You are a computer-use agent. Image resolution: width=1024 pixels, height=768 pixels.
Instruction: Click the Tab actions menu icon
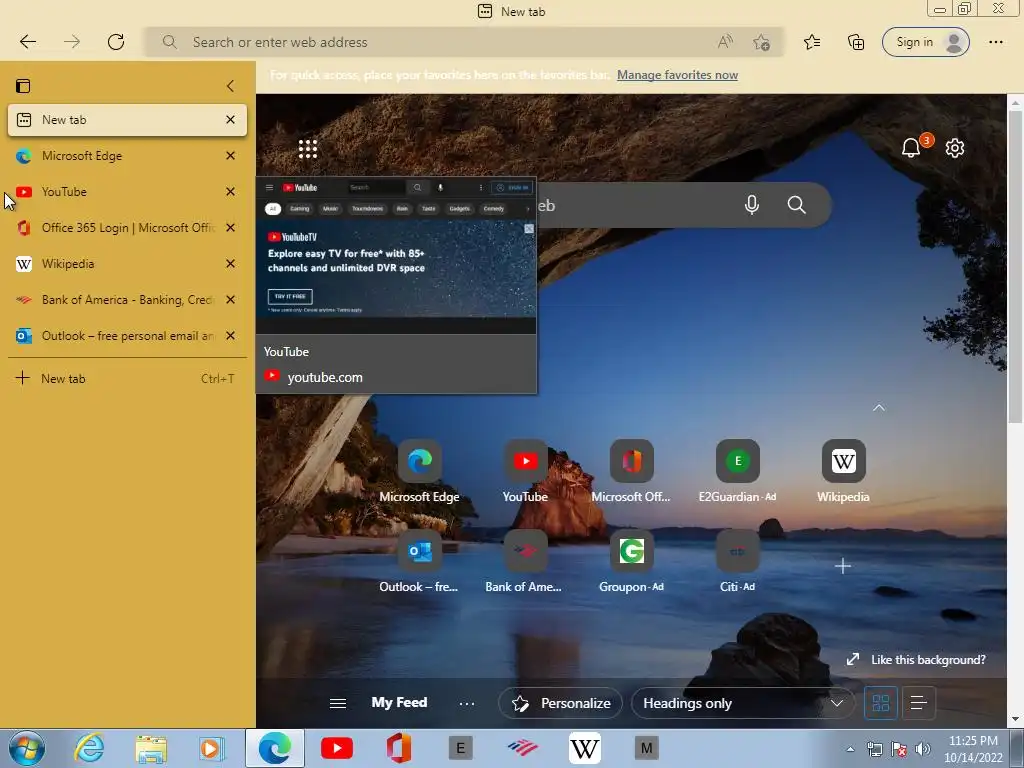tap(23, 86)
